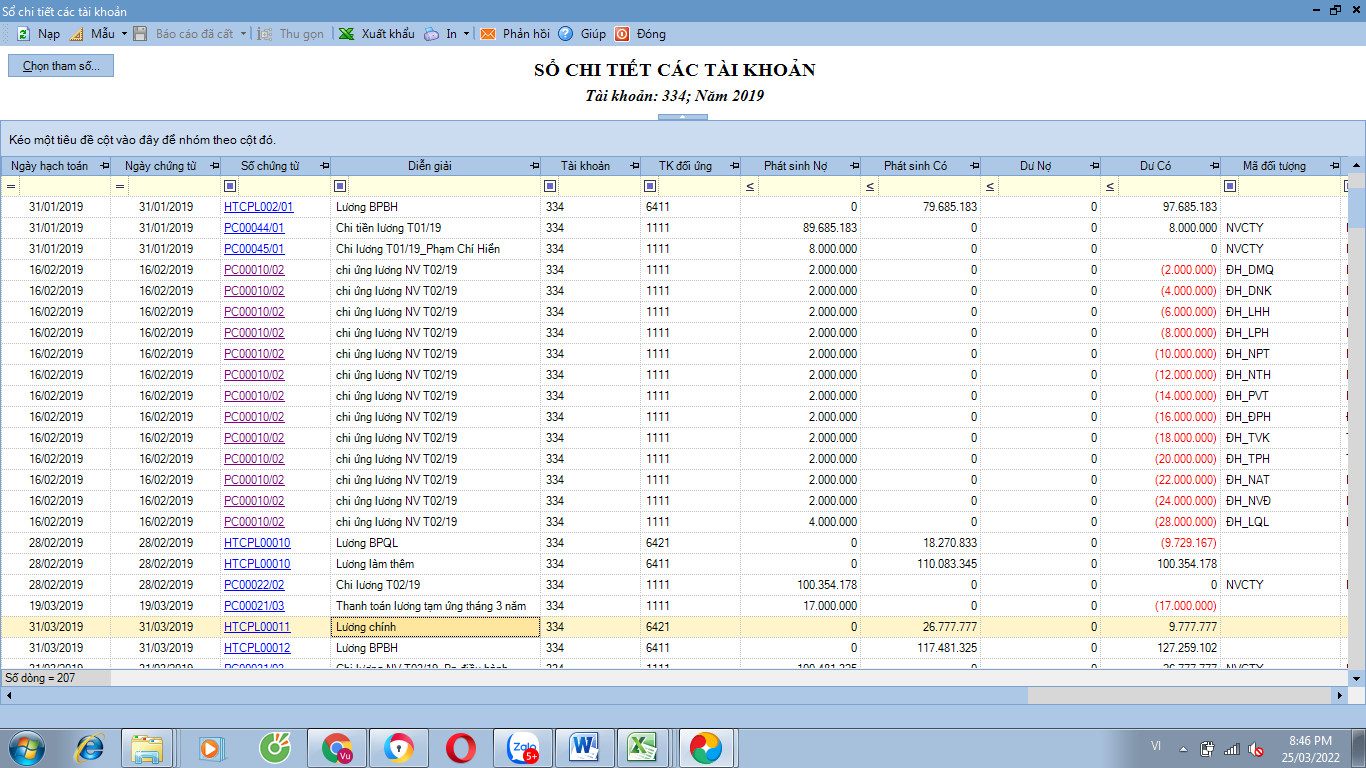Pin the Ngày hạch toán column
1366x768 pixels.
pyautogui.click(x=104, y=166)
